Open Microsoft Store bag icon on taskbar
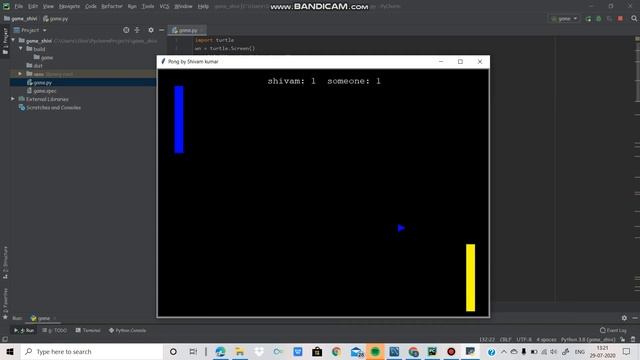640x360 pixels. click(x=317, y=351)
